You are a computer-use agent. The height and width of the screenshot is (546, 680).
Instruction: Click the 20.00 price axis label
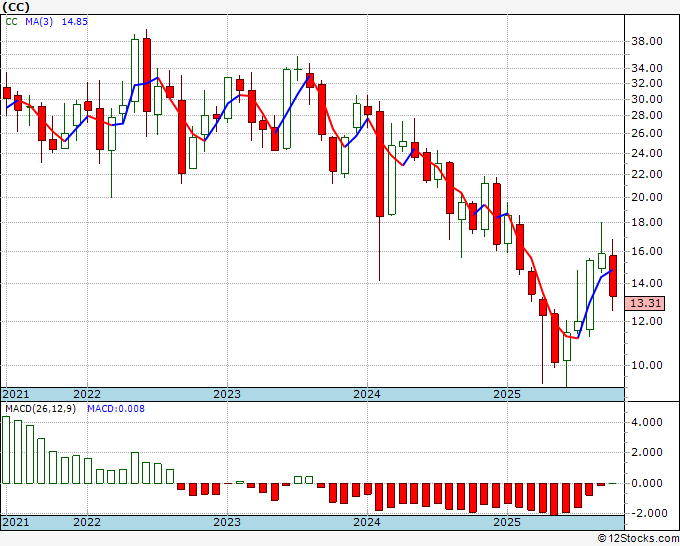click(646, 197)
